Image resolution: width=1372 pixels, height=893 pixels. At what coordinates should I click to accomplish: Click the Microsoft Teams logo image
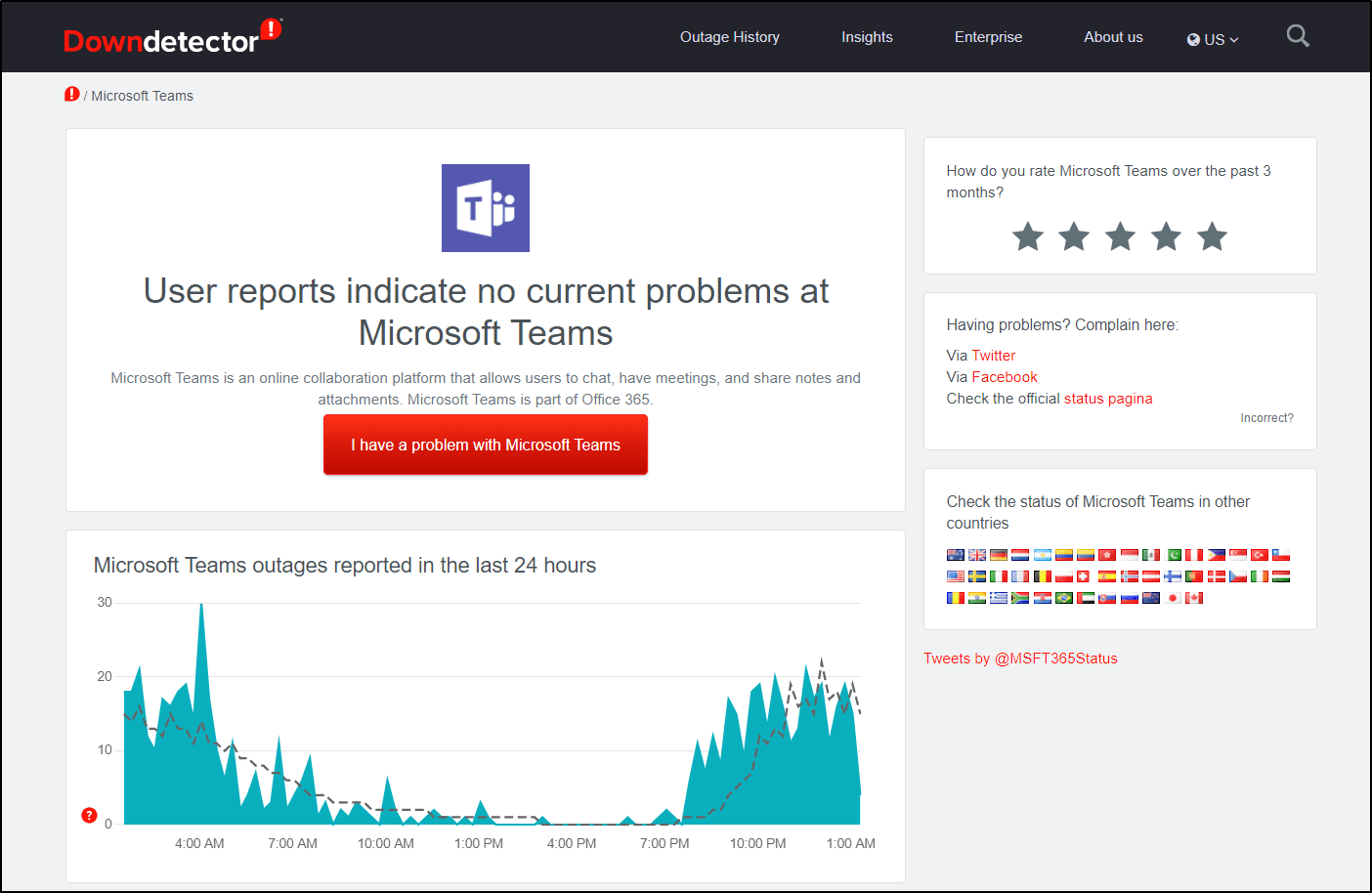point(486,208)
